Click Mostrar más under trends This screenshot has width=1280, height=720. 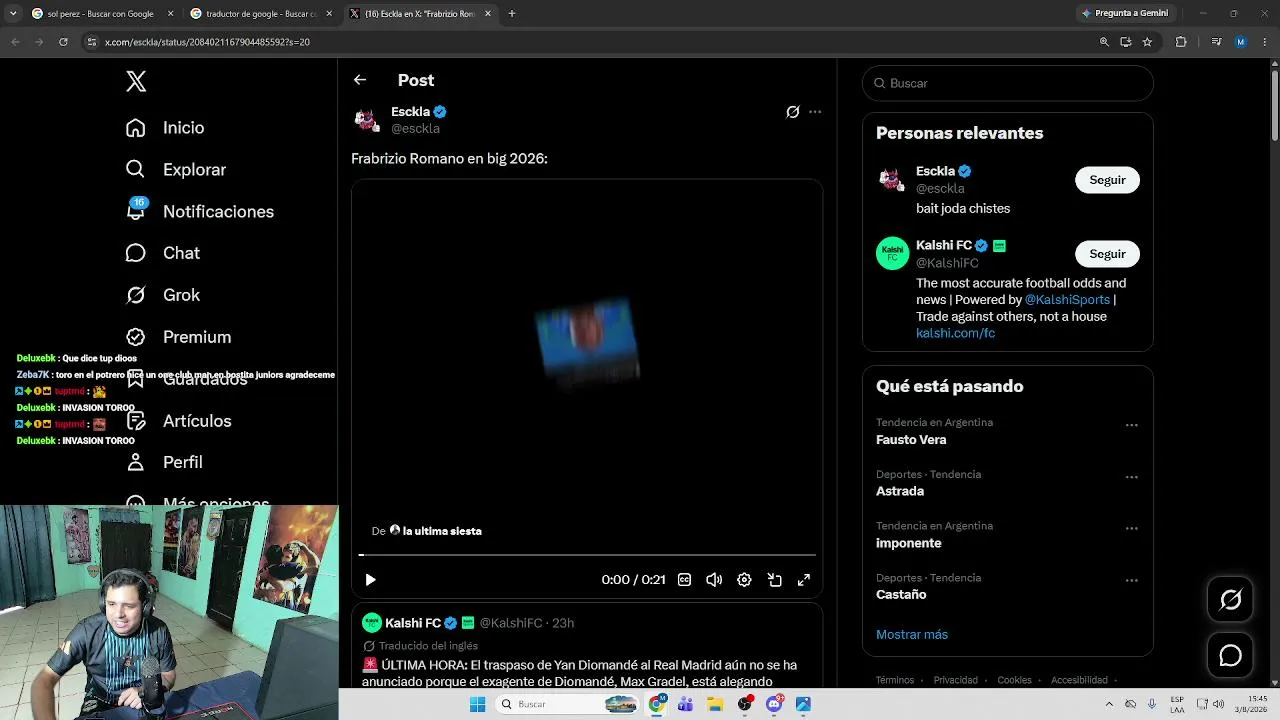912,635
